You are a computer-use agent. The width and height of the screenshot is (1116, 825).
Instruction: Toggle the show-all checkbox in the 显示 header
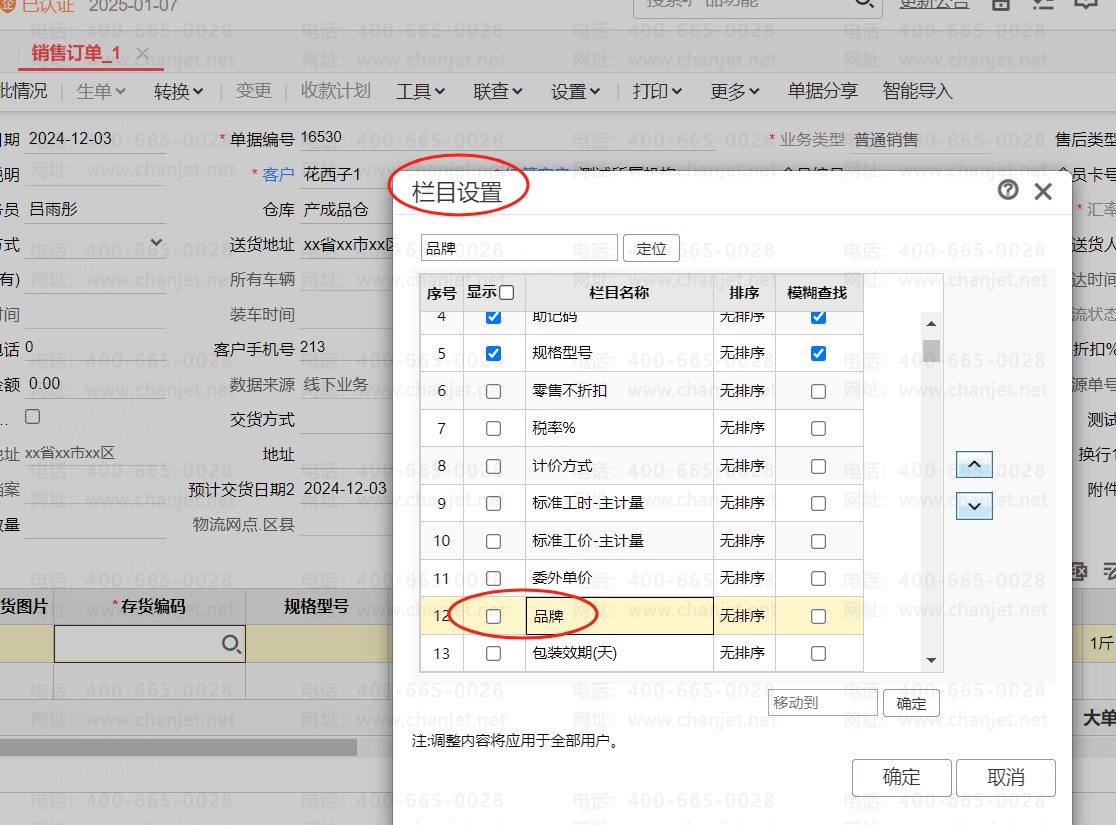507,293
